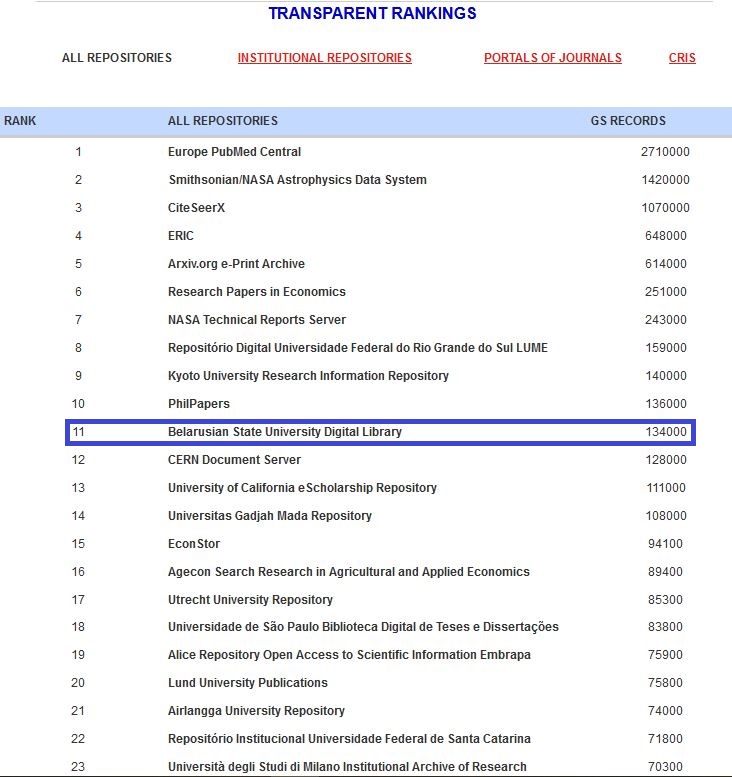Click rank number 12 cell
This screenshot has width=732, height=777.
point(78,460)
